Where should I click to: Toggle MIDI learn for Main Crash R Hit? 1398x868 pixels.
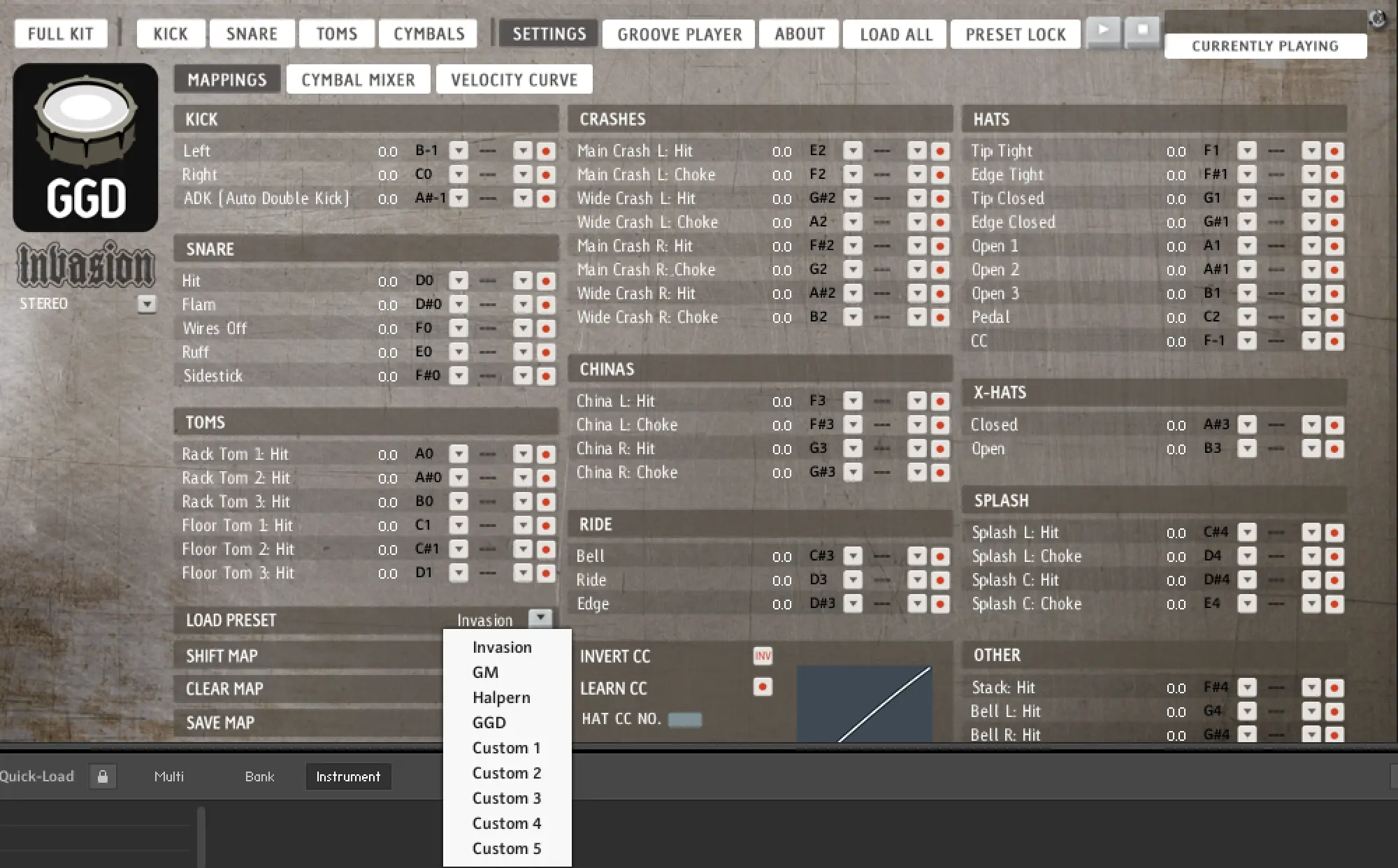coord(940,246)
